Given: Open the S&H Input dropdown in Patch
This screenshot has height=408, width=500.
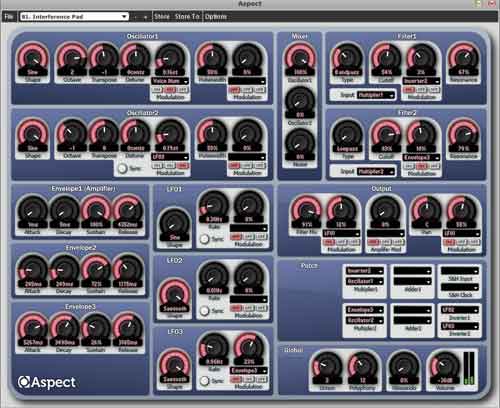Looking at the screenshot, I should click(460, 271).
